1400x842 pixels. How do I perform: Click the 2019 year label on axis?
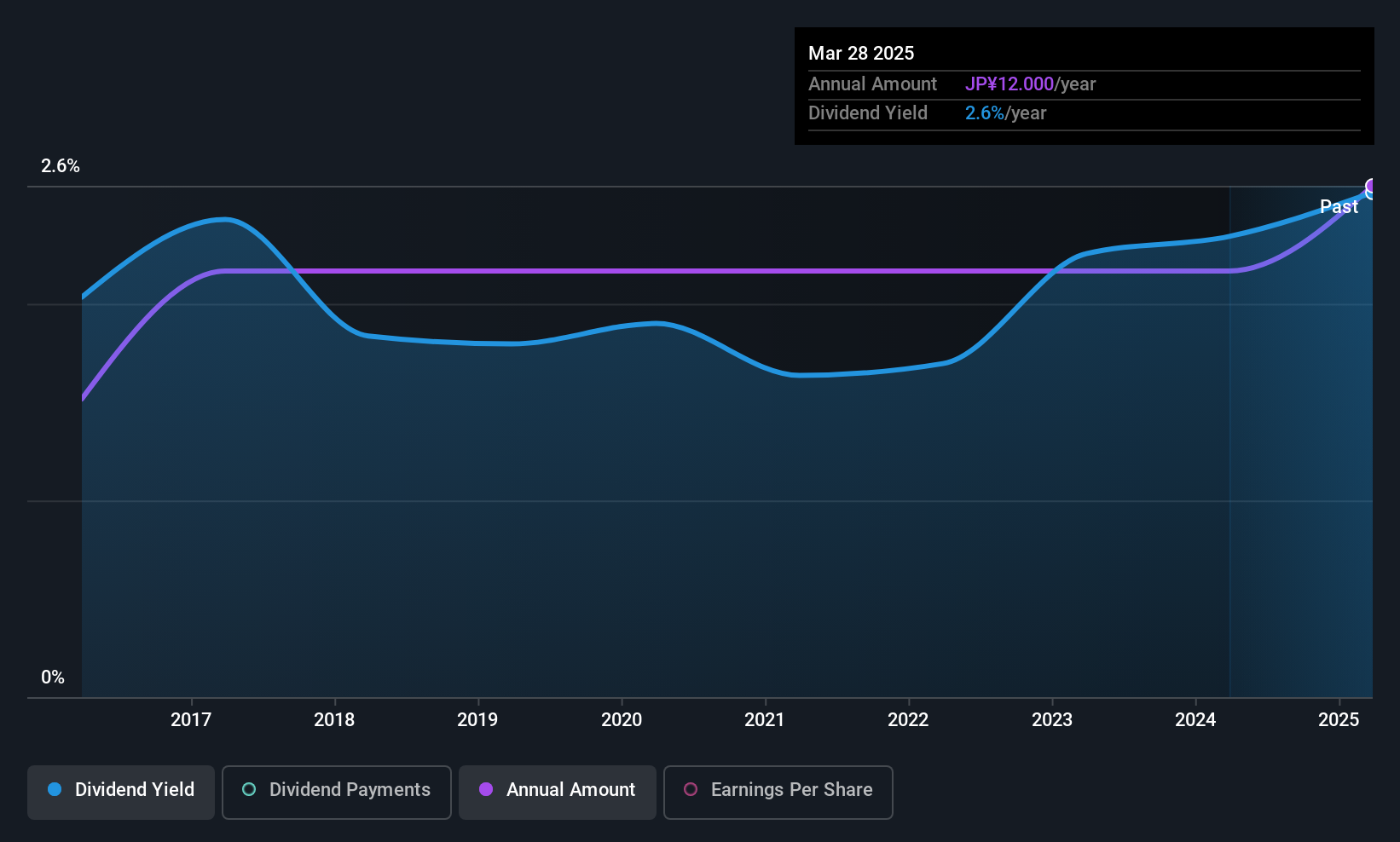pyautogui.click(x=477, y=719)
